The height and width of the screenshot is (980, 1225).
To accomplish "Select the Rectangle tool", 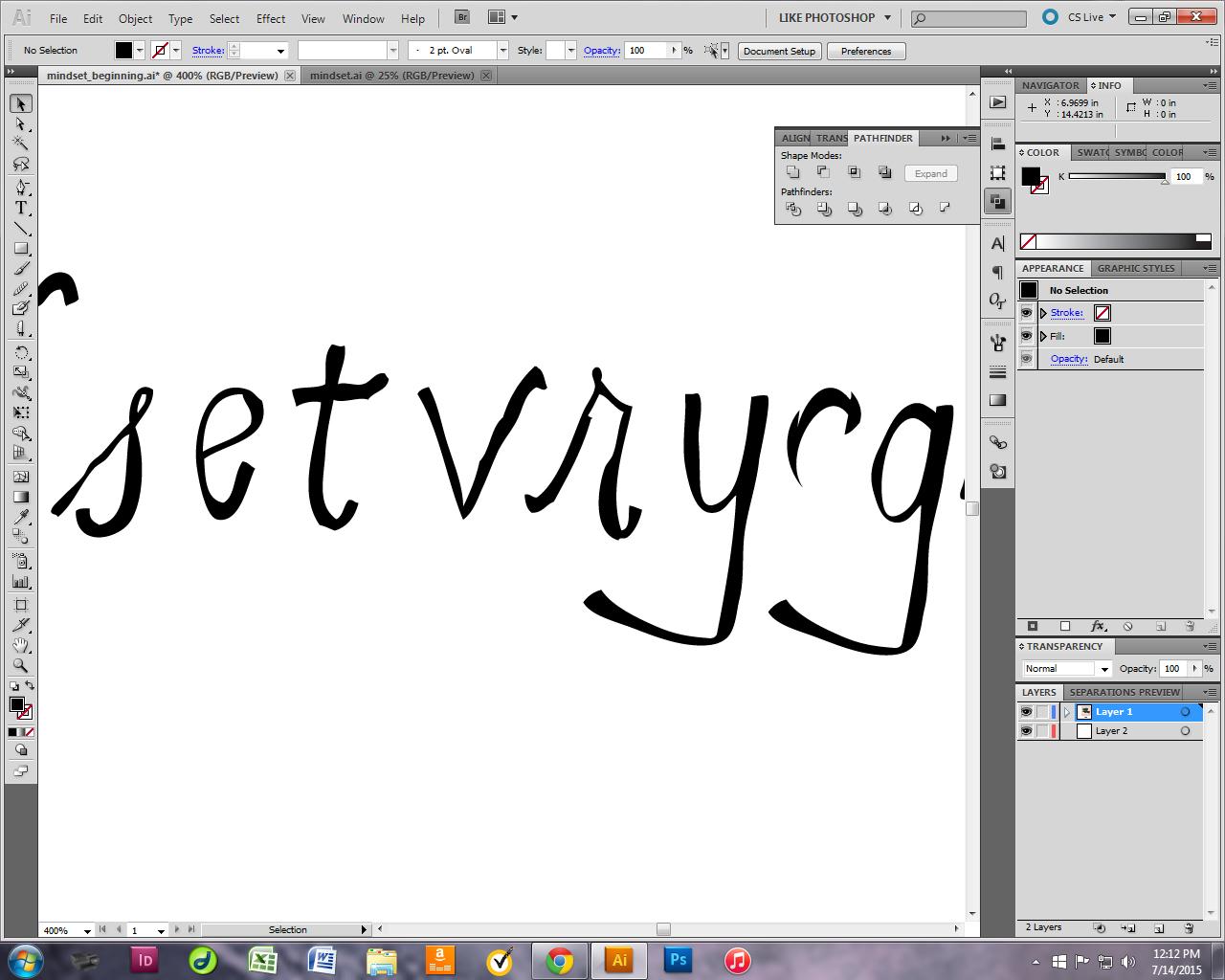I will [20, 249].
